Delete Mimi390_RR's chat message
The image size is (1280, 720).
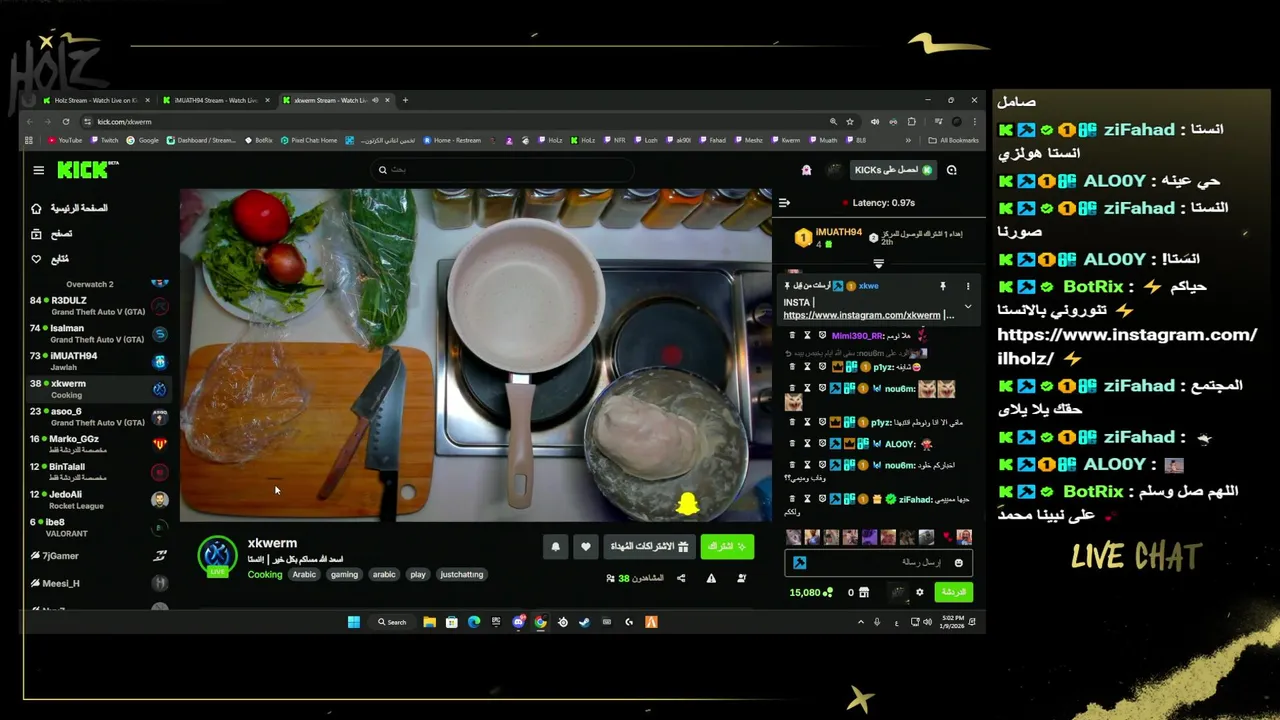click(792, 335)
